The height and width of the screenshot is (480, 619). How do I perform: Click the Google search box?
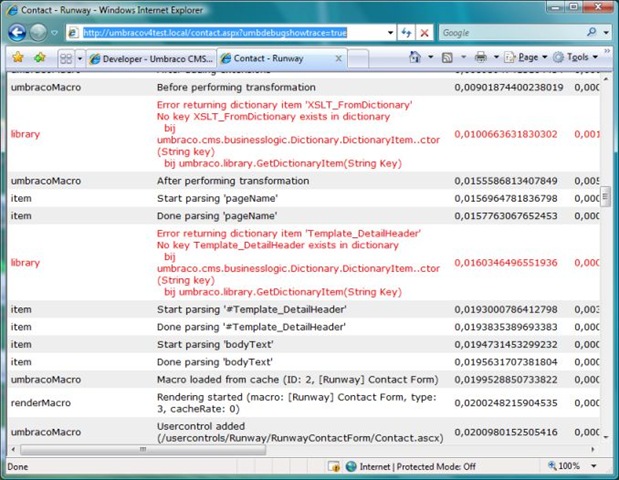(x=511, y=33)
